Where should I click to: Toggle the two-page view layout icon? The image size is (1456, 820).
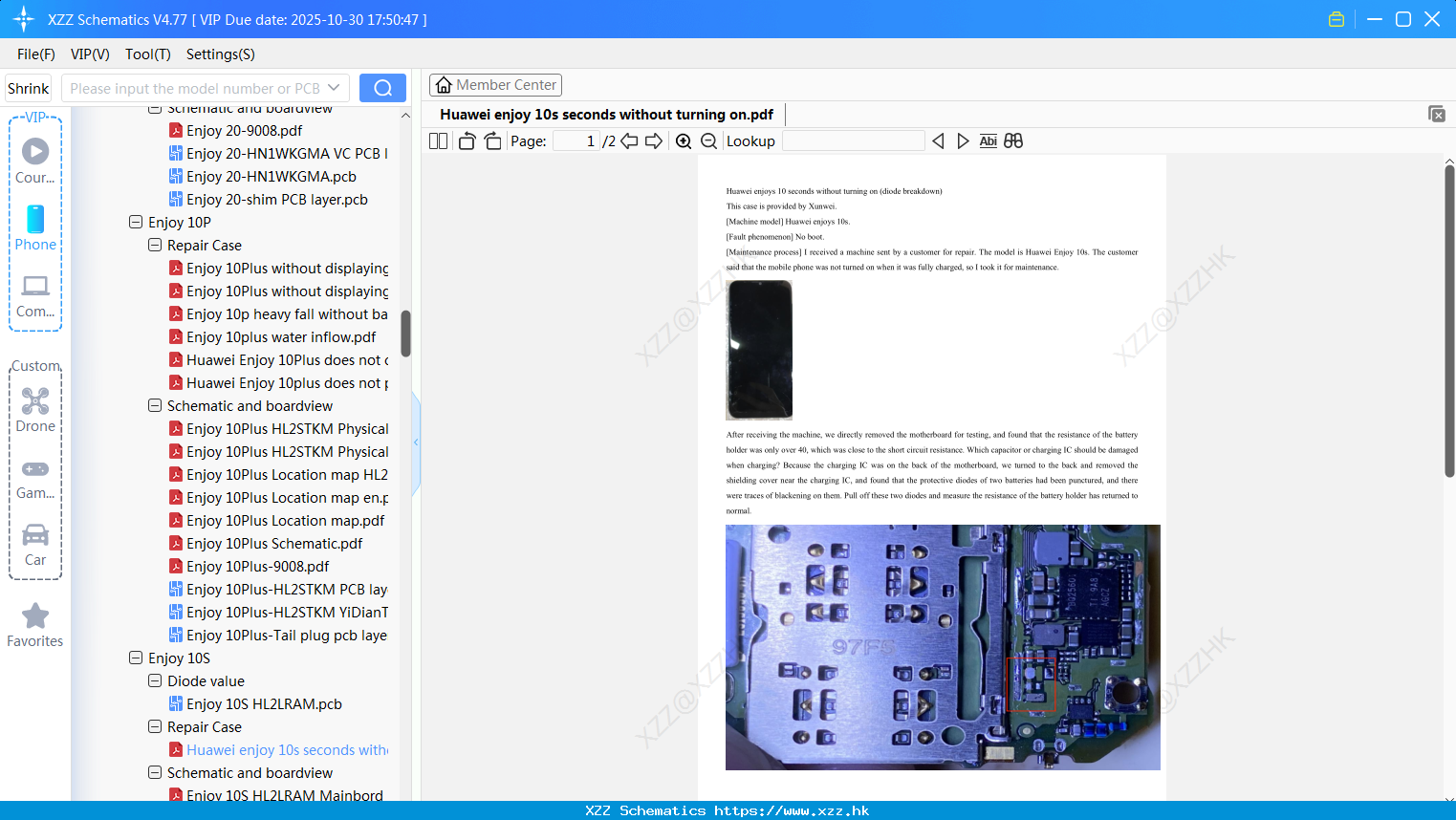438,141
